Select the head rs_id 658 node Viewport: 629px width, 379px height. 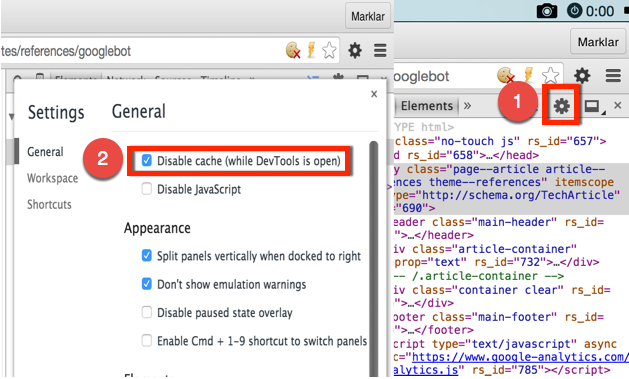pos(467,155)
